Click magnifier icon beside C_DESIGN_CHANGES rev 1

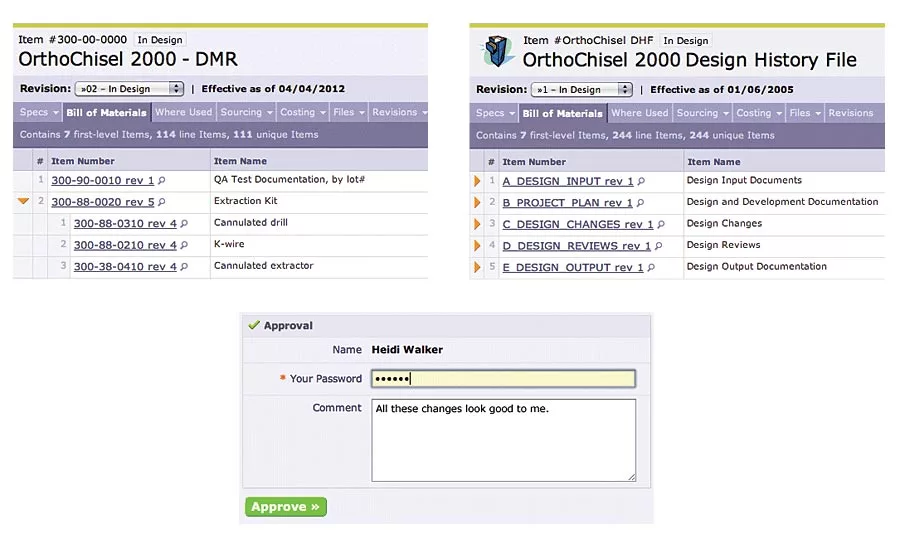pos(661,224)
